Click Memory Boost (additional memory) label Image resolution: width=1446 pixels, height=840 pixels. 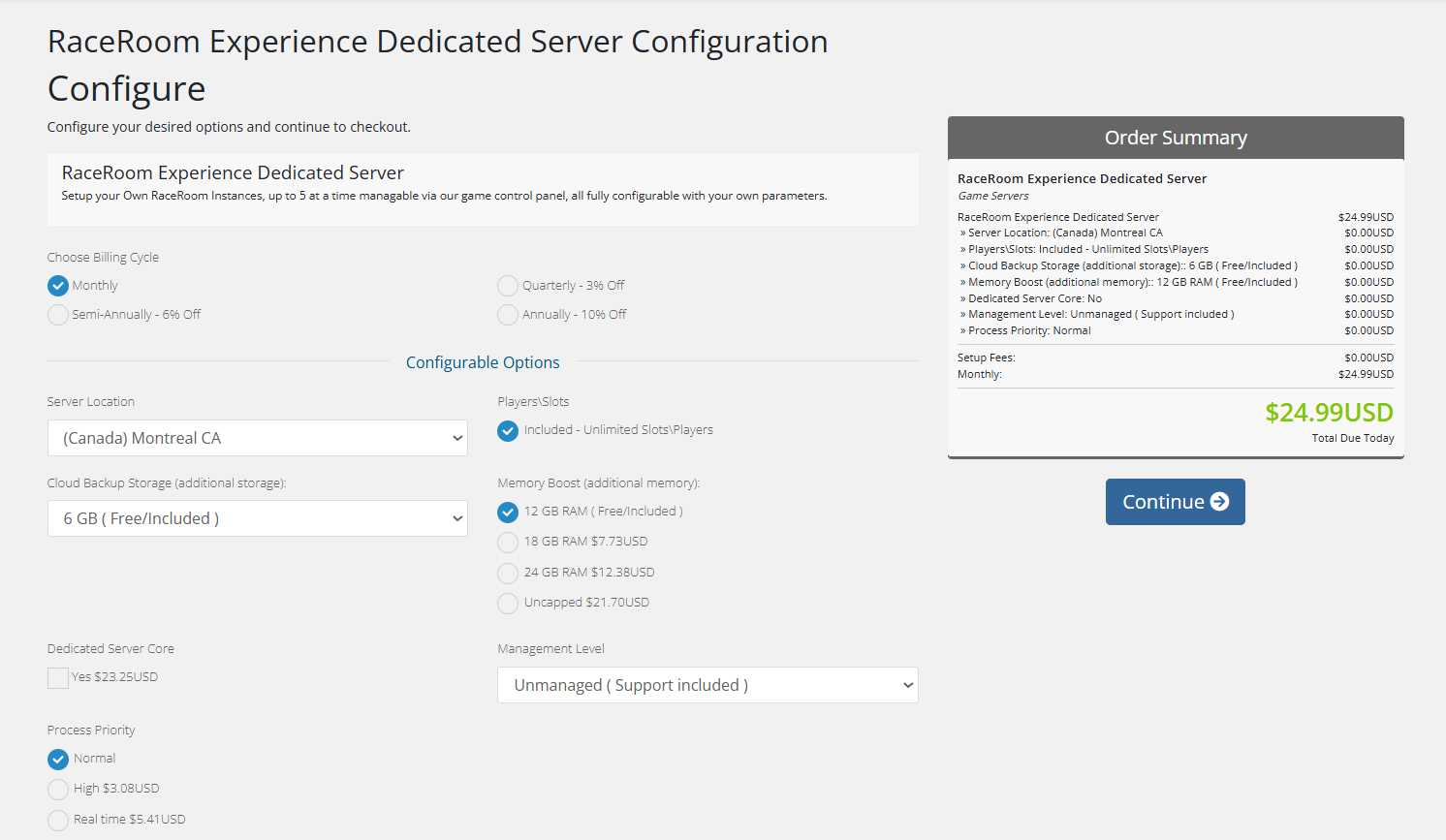[599, 483]
